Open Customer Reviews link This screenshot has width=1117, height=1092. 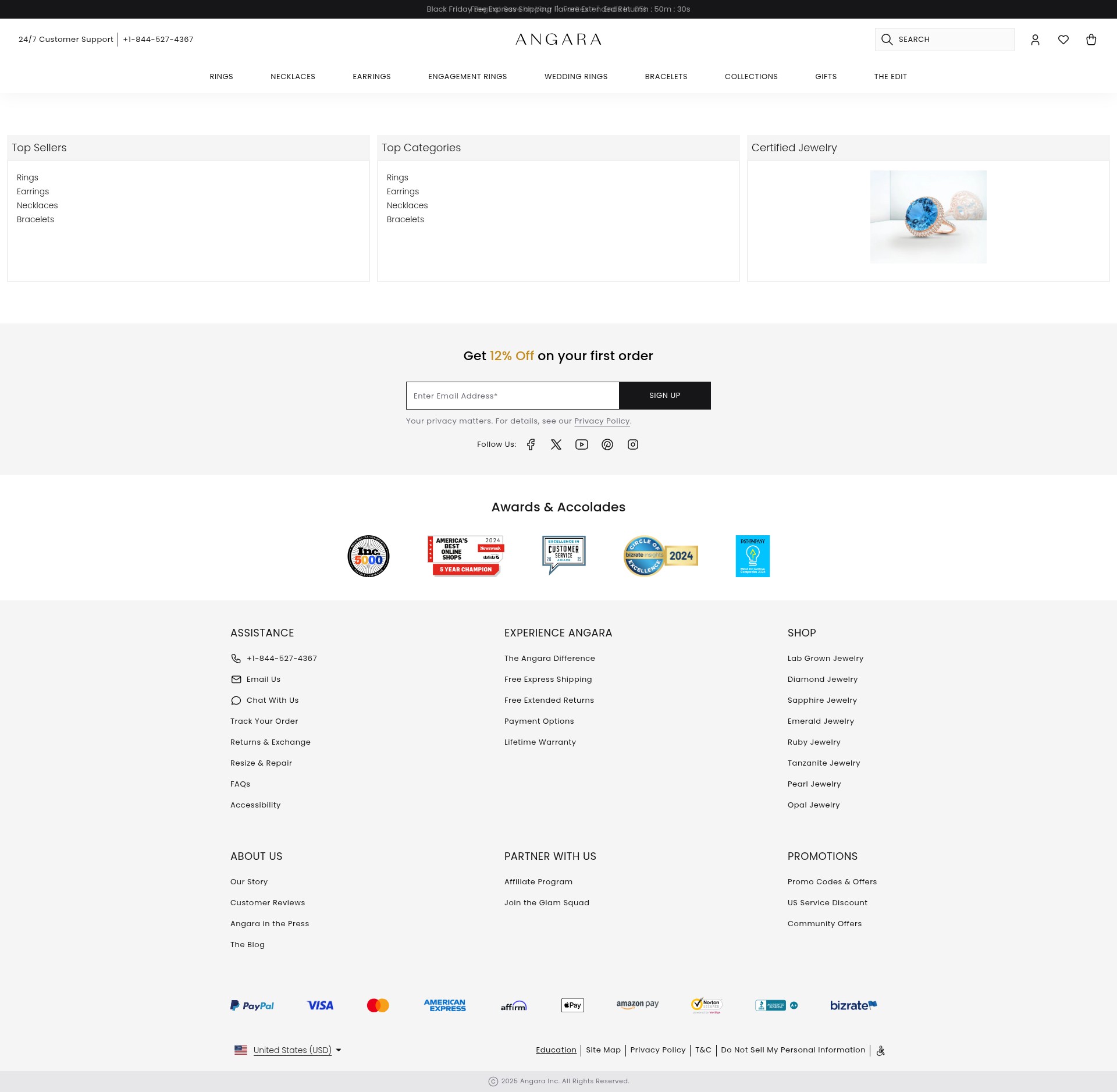click(x=268, y=903)
